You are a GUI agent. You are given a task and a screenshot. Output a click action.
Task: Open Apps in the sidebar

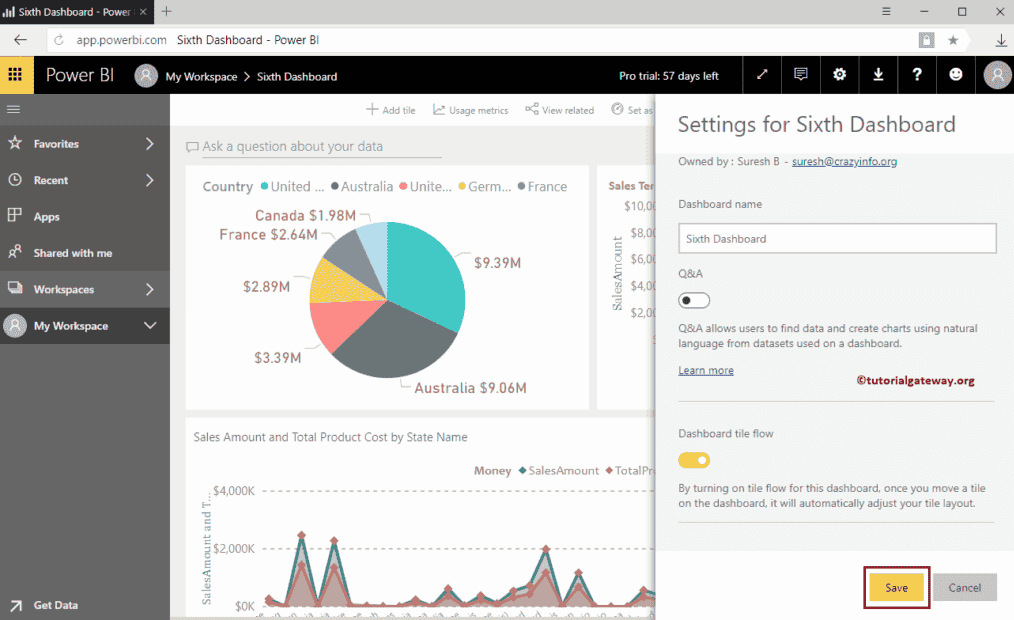46,217
